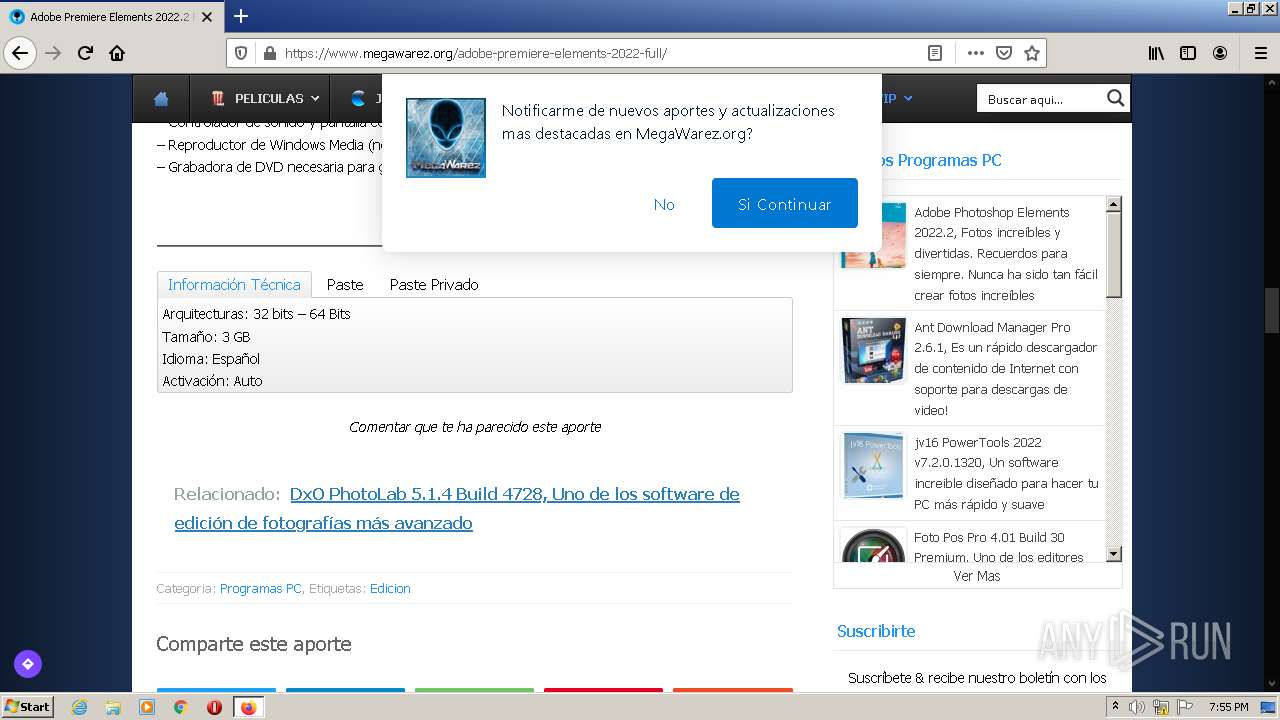
Task: Toggle reader view for page
Action: [935, 53]
